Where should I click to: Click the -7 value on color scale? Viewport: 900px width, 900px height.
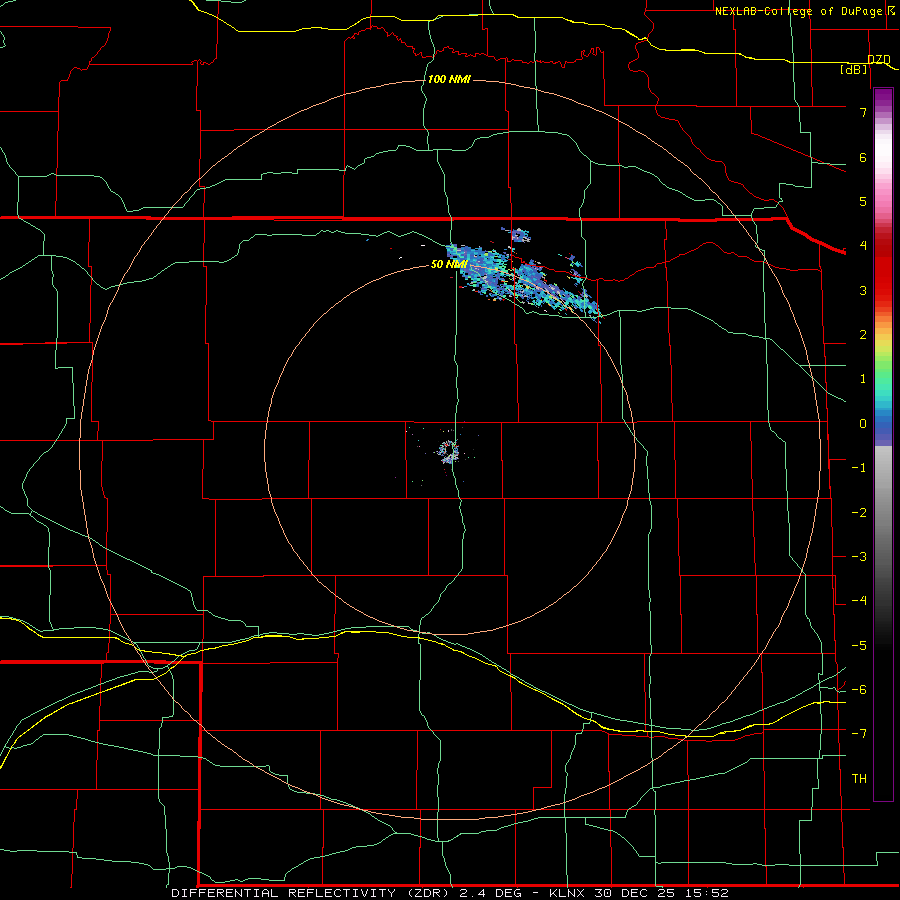tap(859, 733)
